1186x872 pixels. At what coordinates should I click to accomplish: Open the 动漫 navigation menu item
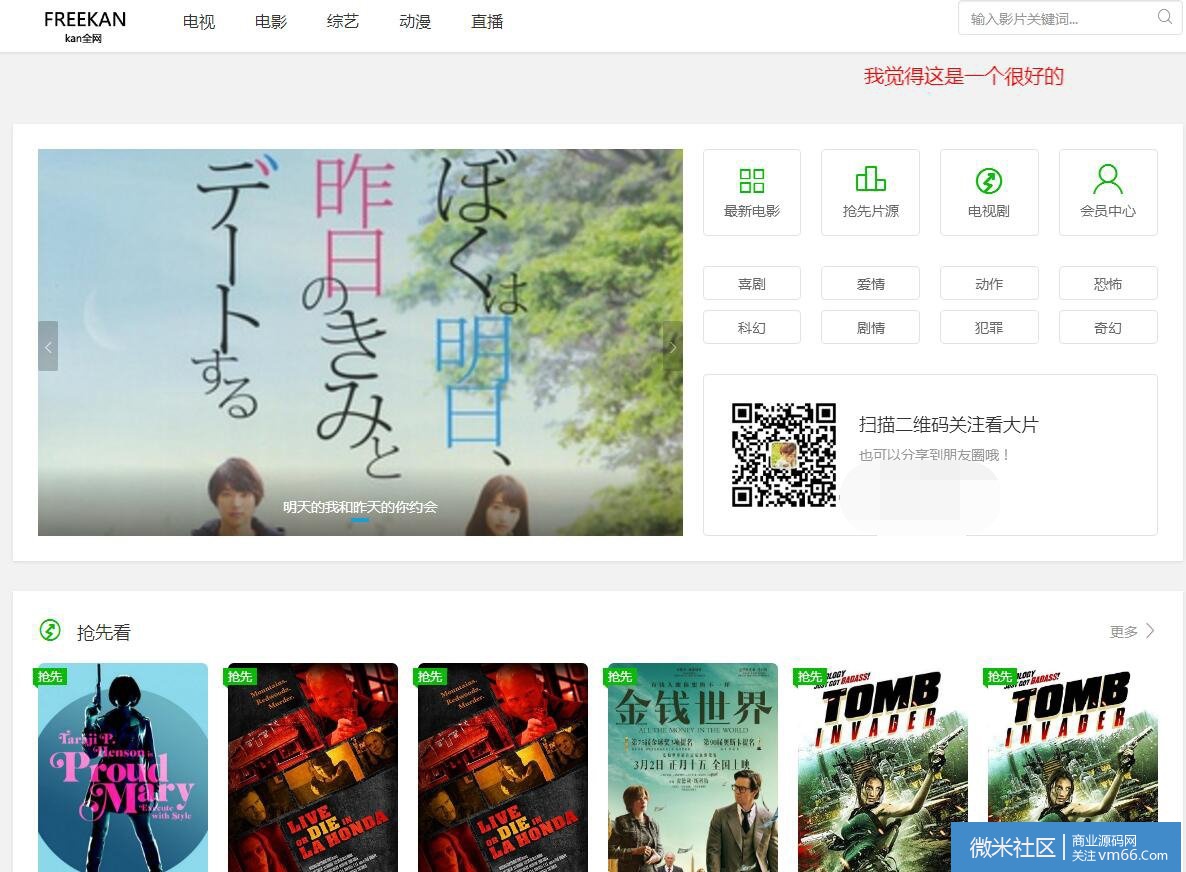click(x=414, y=22)
